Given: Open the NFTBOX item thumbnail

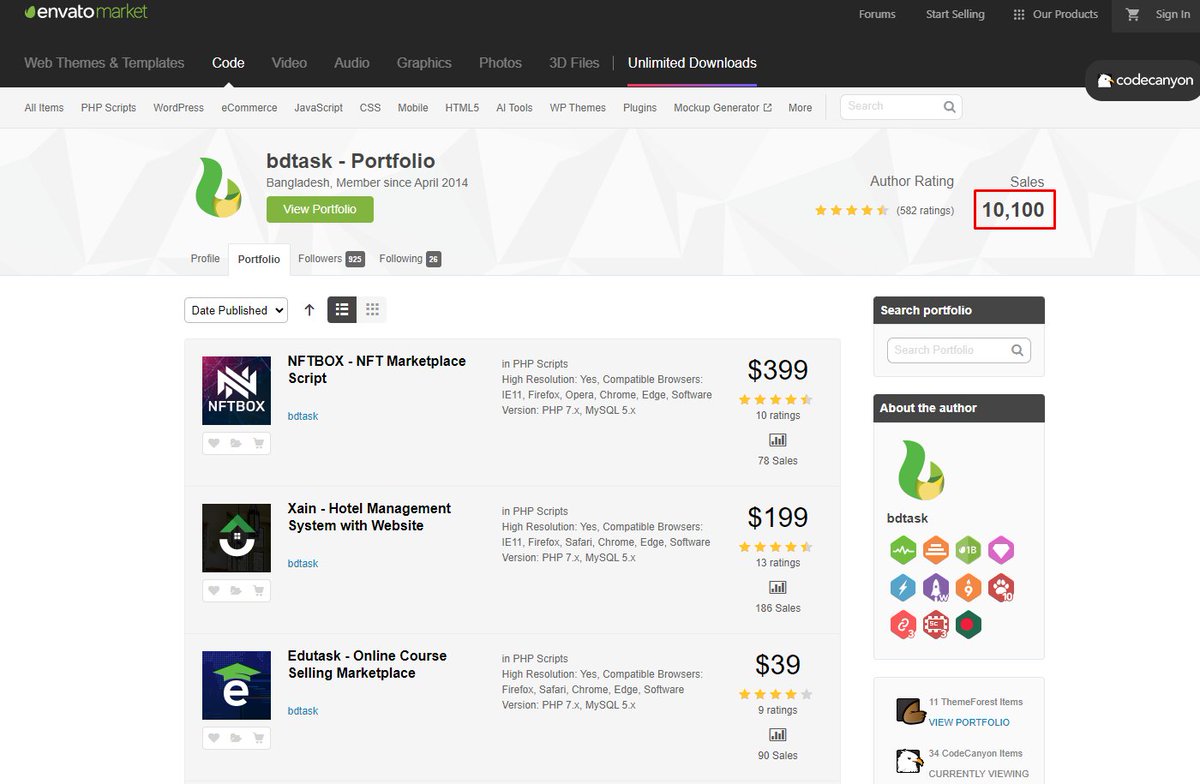Looking at the screenshot, I should click(x=236, y=390).
